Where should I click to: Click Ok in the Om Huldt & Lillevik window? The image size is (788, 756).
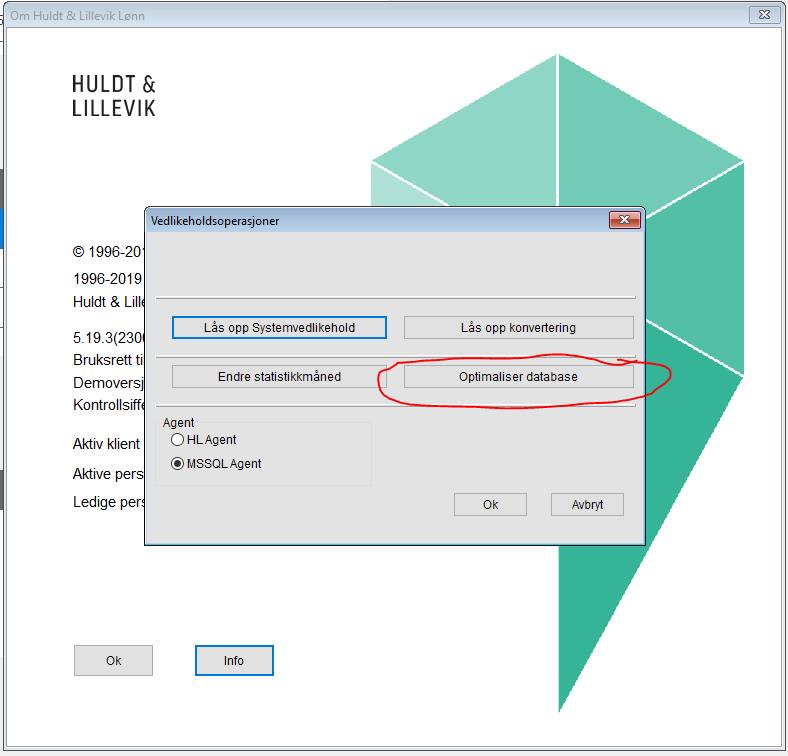coord(113,660)
